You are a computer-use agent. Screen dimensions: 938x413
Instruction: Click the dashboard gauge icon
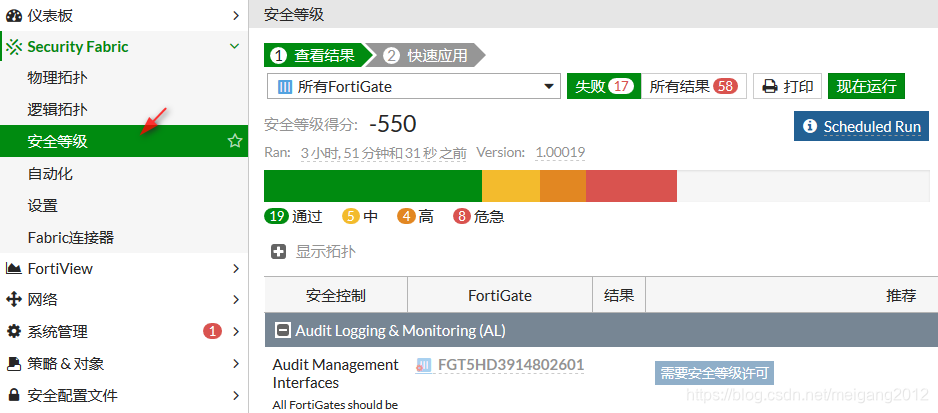pyautogui.click(x=14, y=16)
